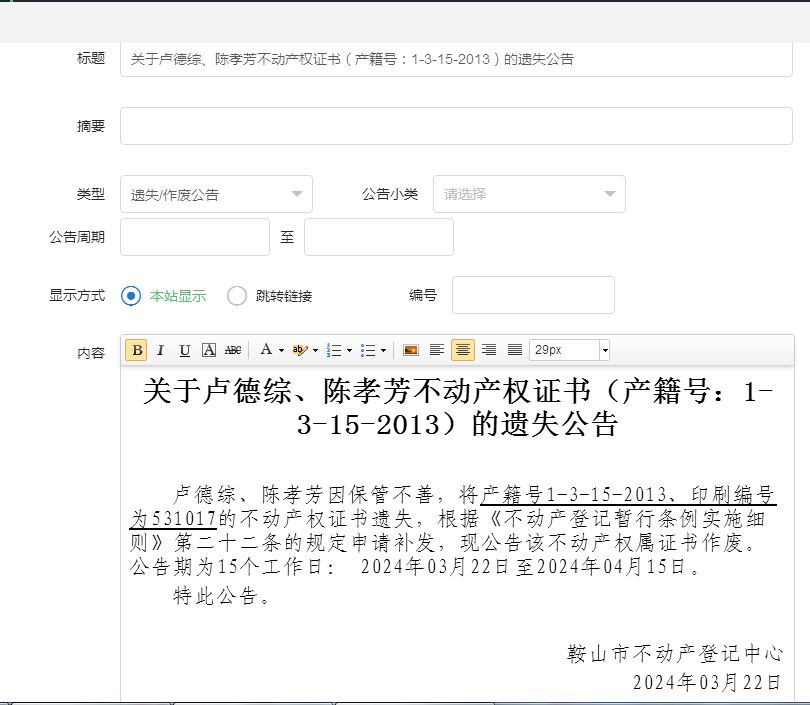Screen dimensions: 810x705
Task: Open bulleted list style dropdown arrow
Action: pyautogui.click(x=383, y=350)
